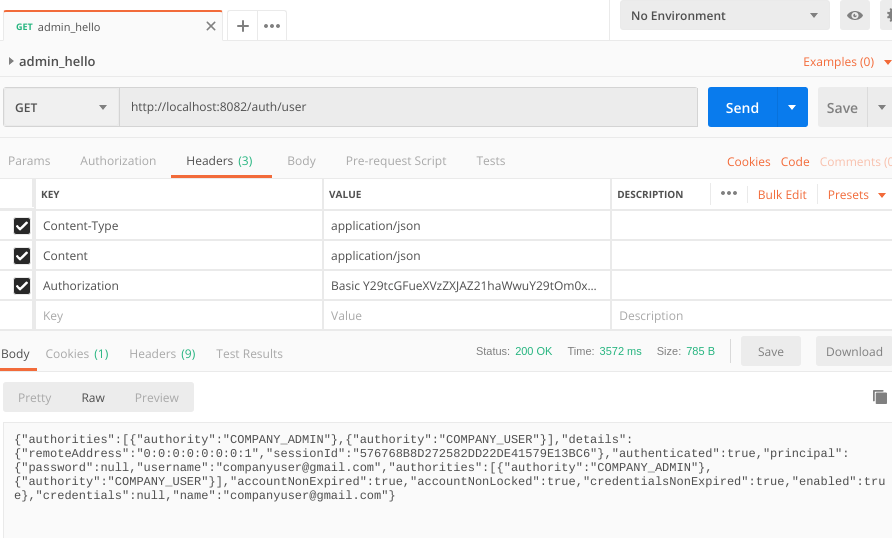Open the Examples (0) dropdown
The width and height of the screenshot is (892, 538).
coord(846,61)
